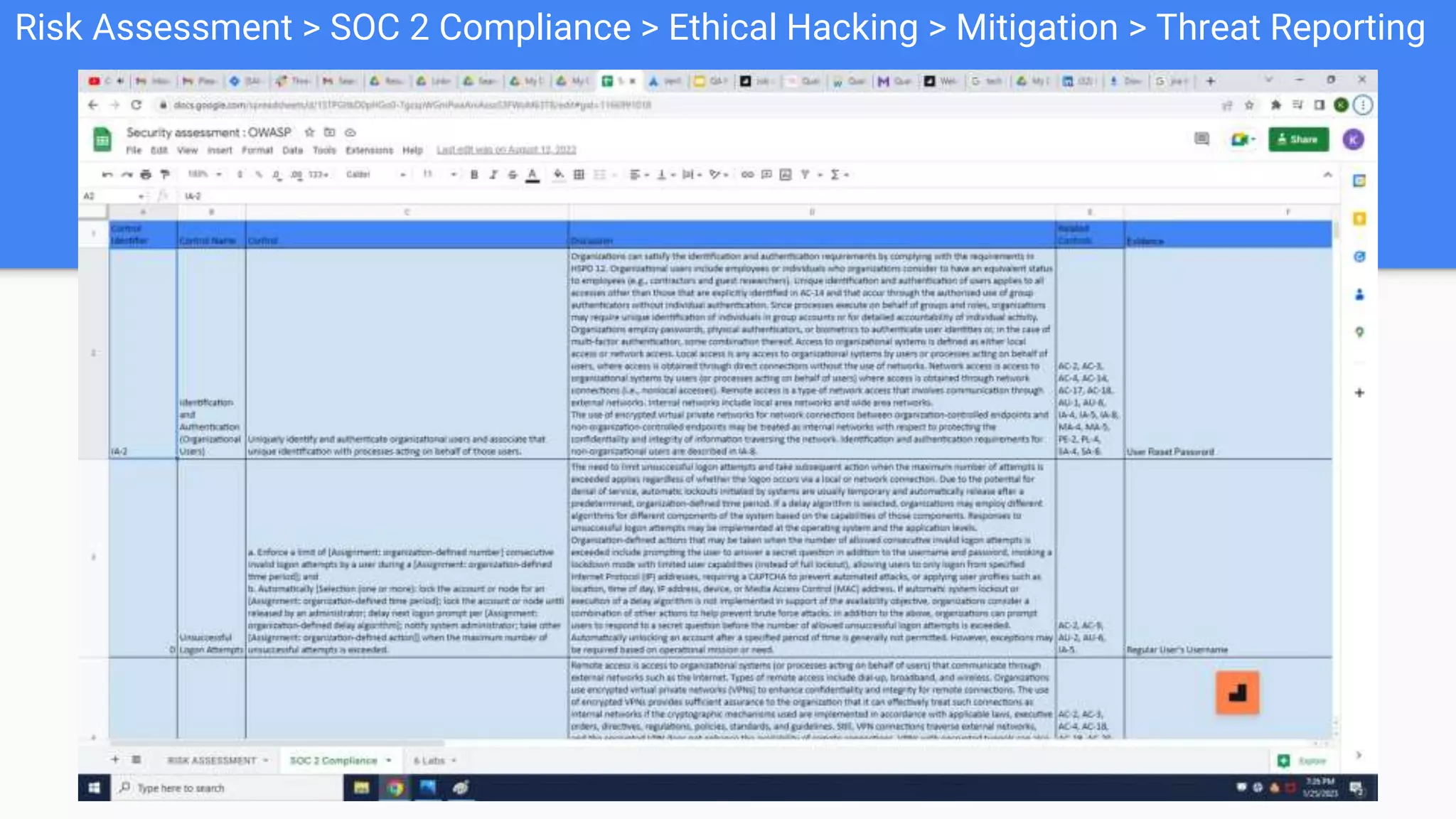Open the last edit history link
This screenshot has width=1456, height=819.
point(506,151)
